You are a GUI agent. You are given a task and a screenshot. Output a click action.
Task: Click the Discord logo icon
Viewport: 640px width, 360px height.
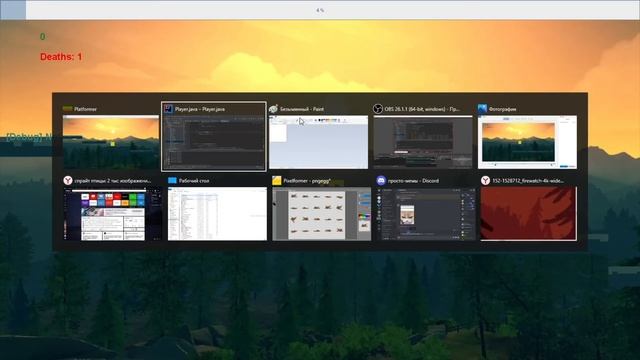coord(381,180)
